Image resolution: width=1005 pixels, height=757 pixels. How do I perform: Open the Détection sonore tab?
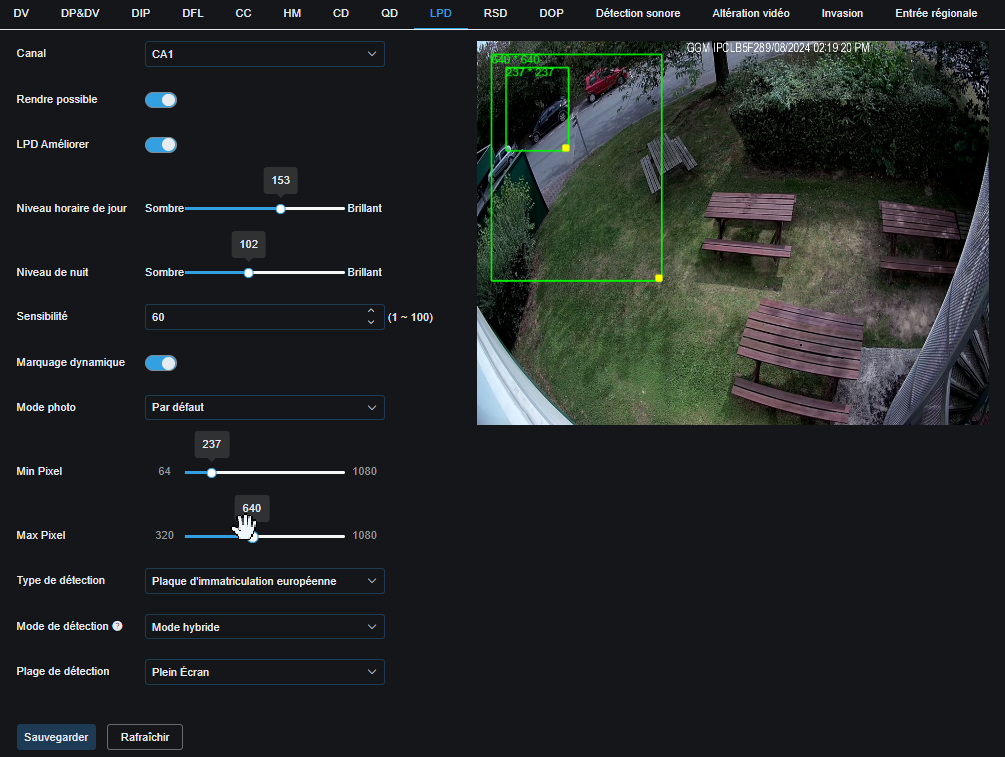[637, 13]
